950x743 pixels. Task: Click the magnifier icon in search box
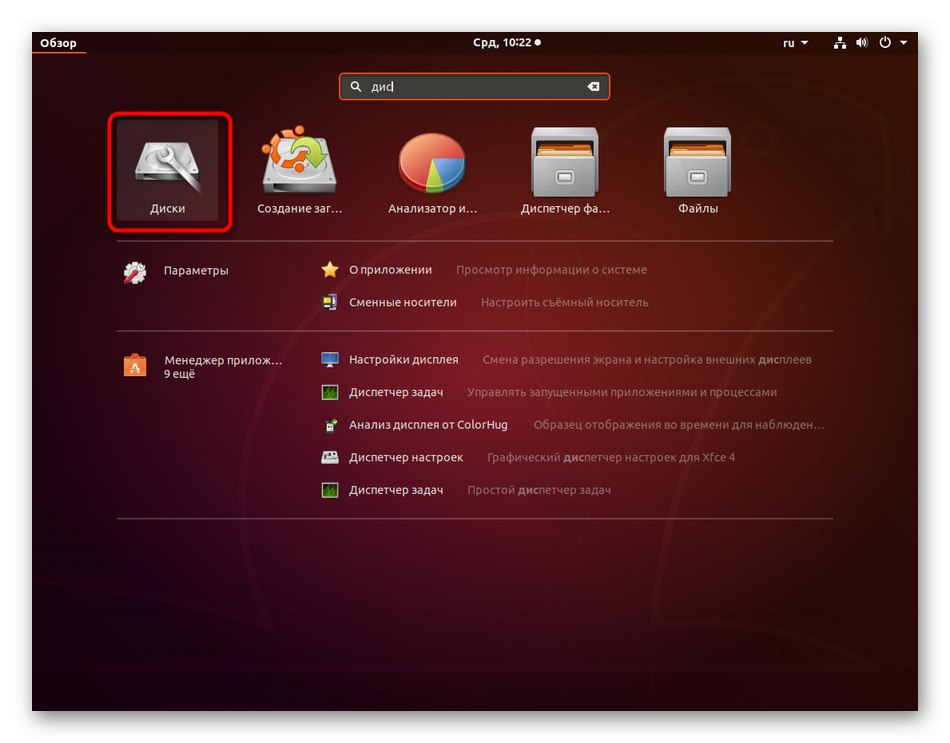(x=356, y=87)
